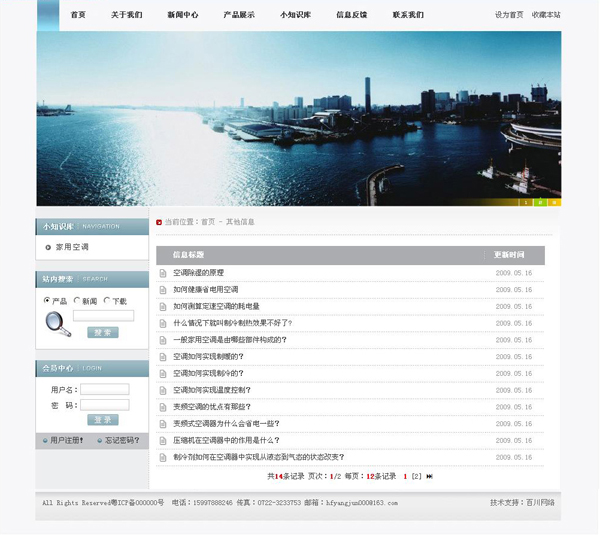Click the bullet icon beside 用户注册

tap(45, 440)
